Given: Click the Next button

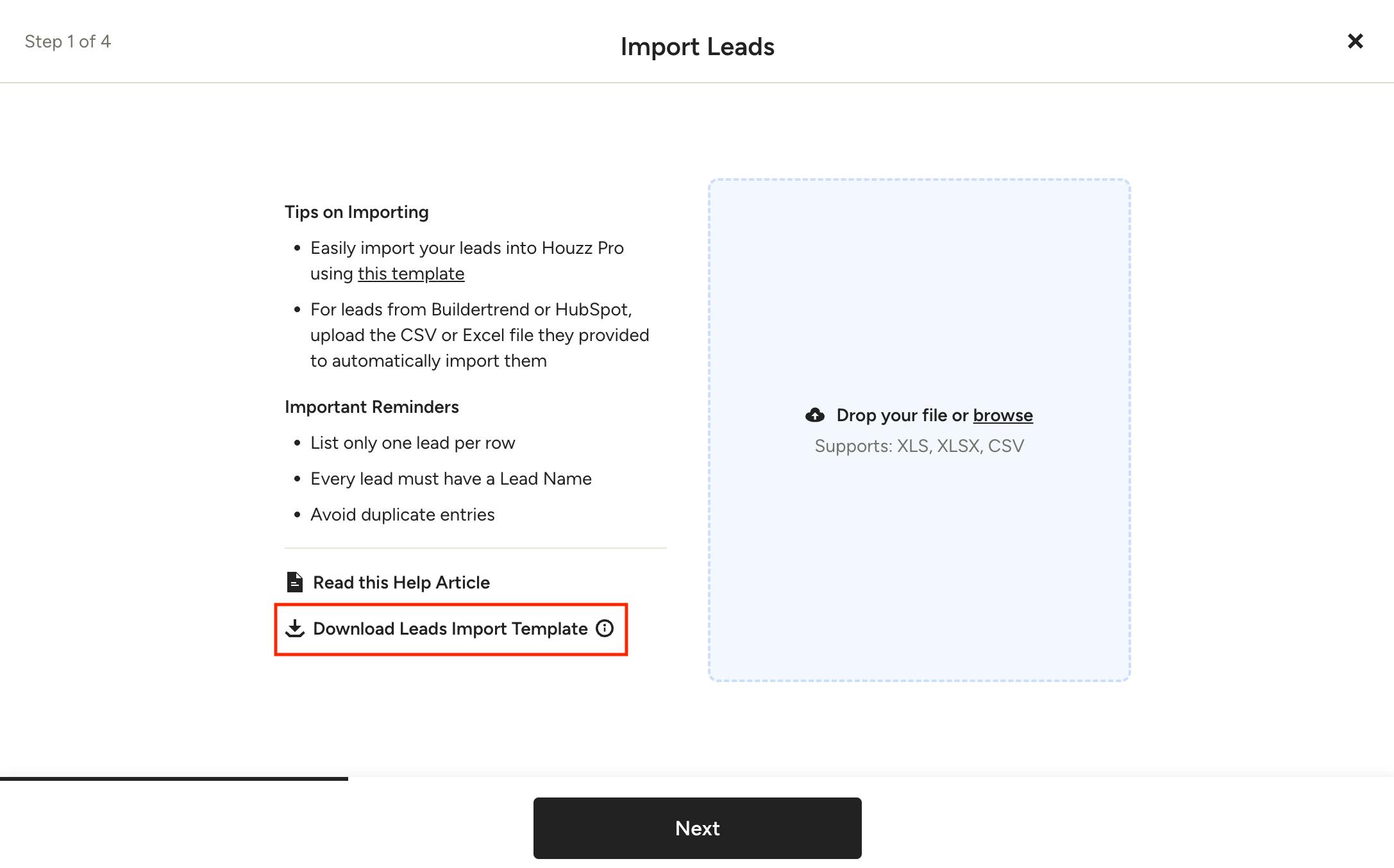Looking at the screenshot, I should click(x=697, y=828).
